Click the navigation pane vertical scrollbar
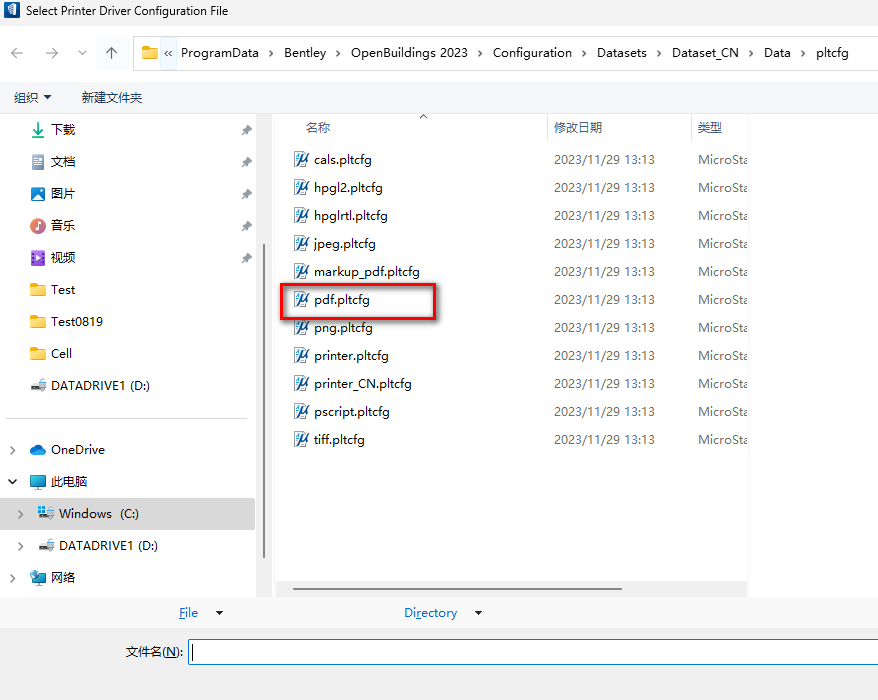The width and height of the screenshot is (878, 700). (264, 401)
